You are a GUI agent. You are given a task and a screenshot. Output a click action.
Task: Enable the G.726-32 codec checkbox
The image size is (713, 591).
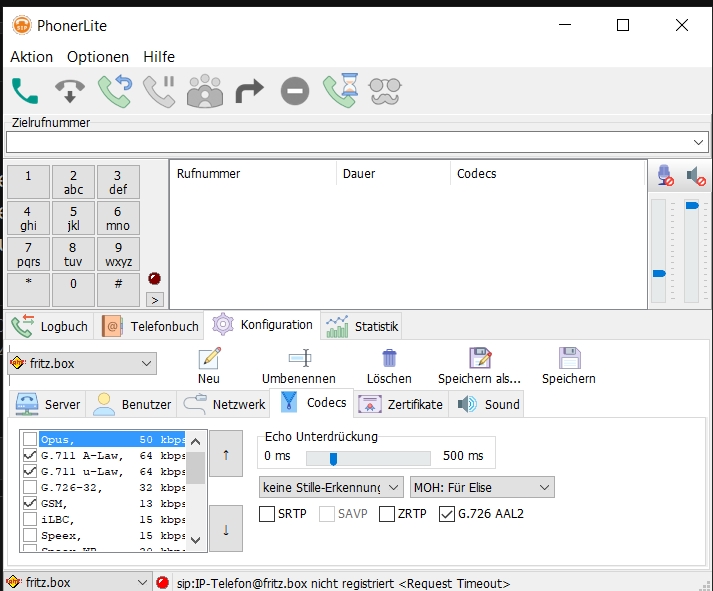click(30, 487)
